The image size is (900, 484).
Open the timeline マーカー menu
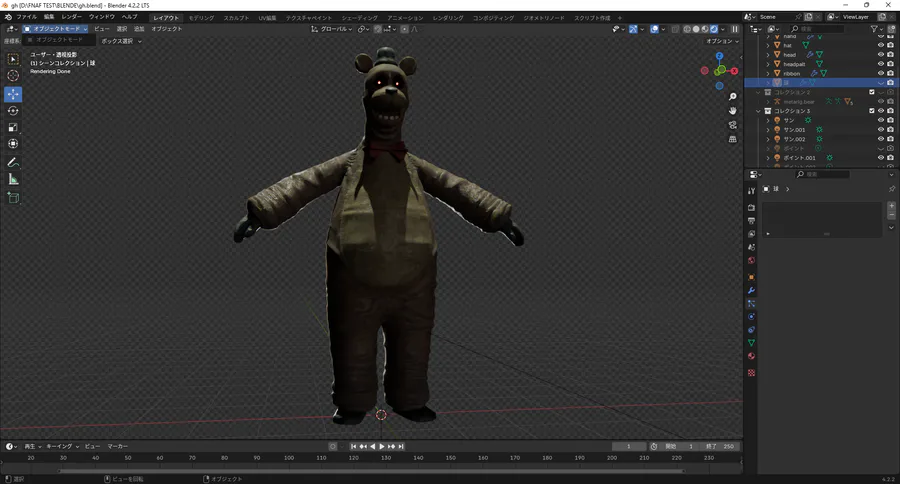(x=118, y=446)
